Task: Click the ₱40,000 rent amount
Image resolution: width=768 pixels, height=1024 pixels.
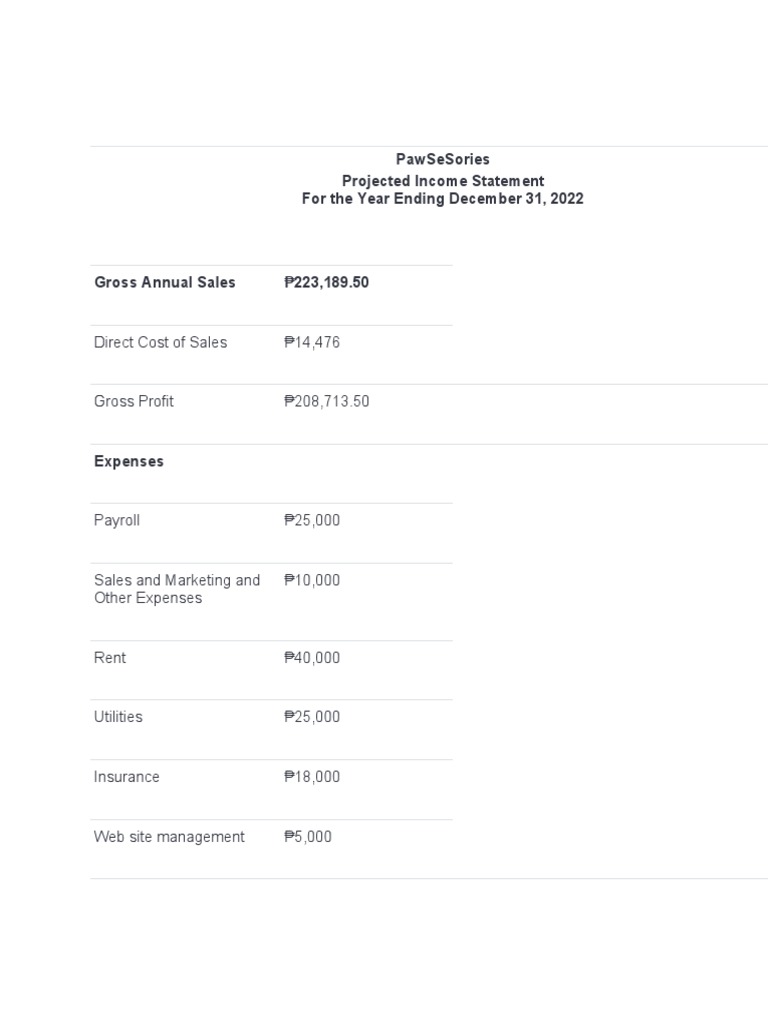Action: 312,658
